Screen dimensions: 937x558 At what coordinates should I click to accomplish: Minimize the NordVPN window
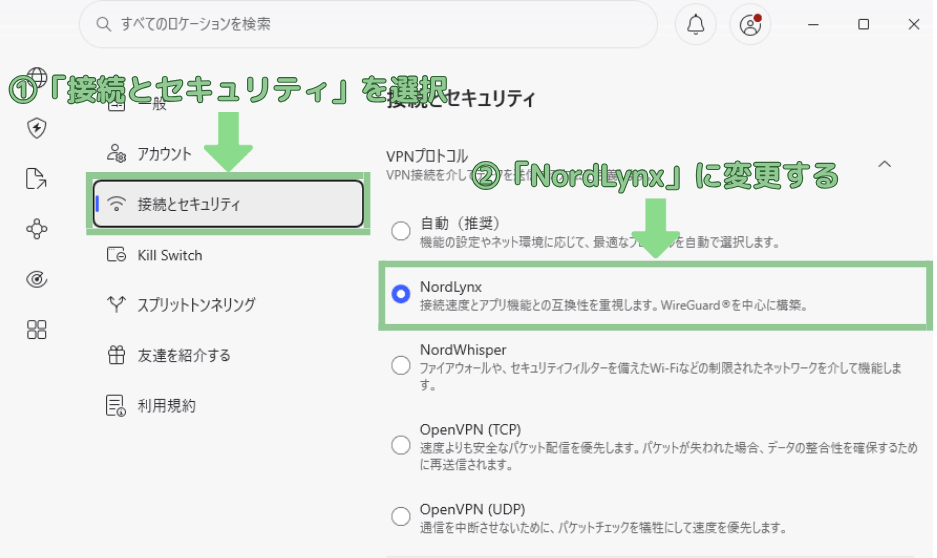click(x=813, y=24)
